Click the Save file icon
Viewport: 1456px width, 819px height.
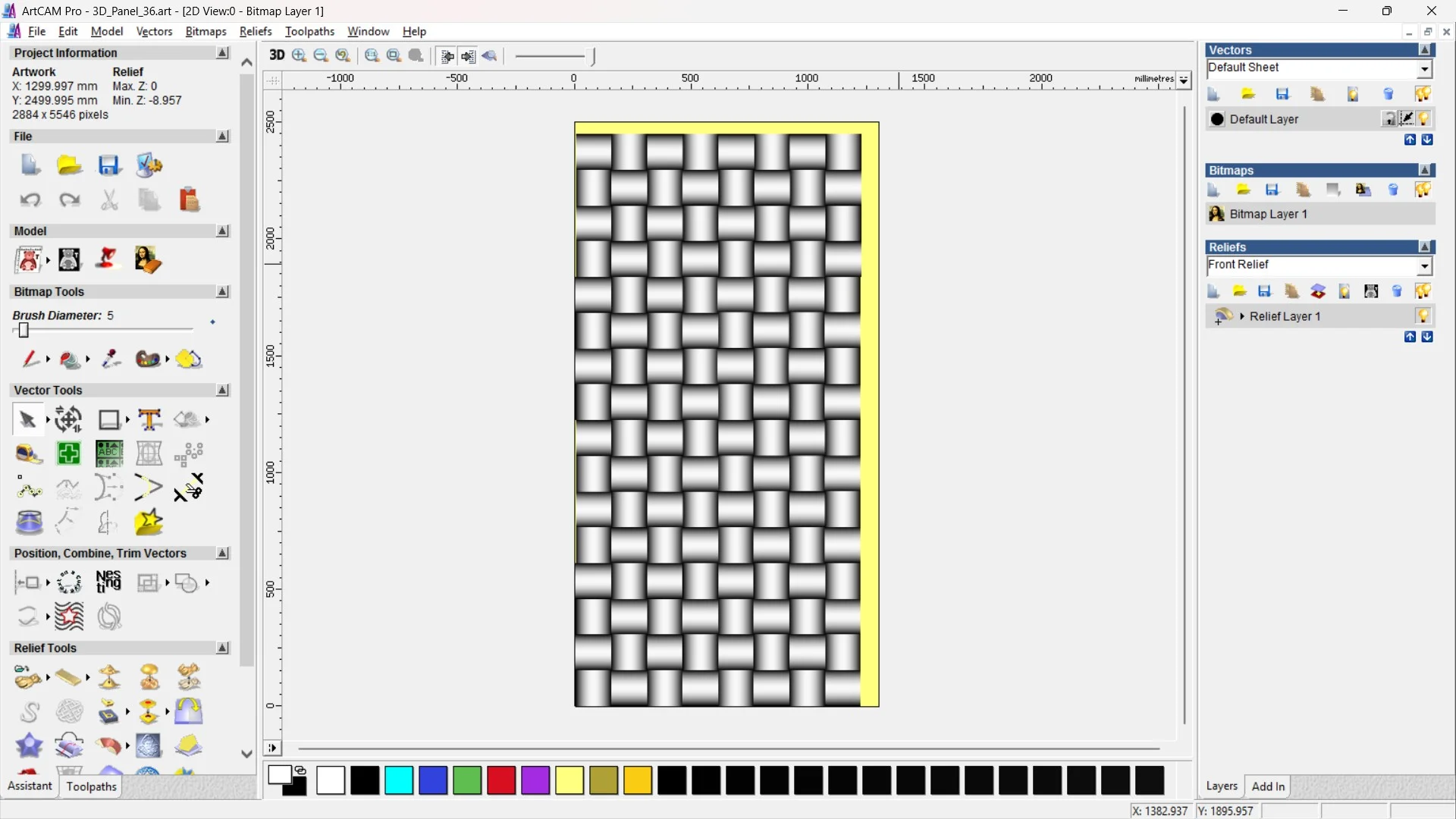point(108,165)
